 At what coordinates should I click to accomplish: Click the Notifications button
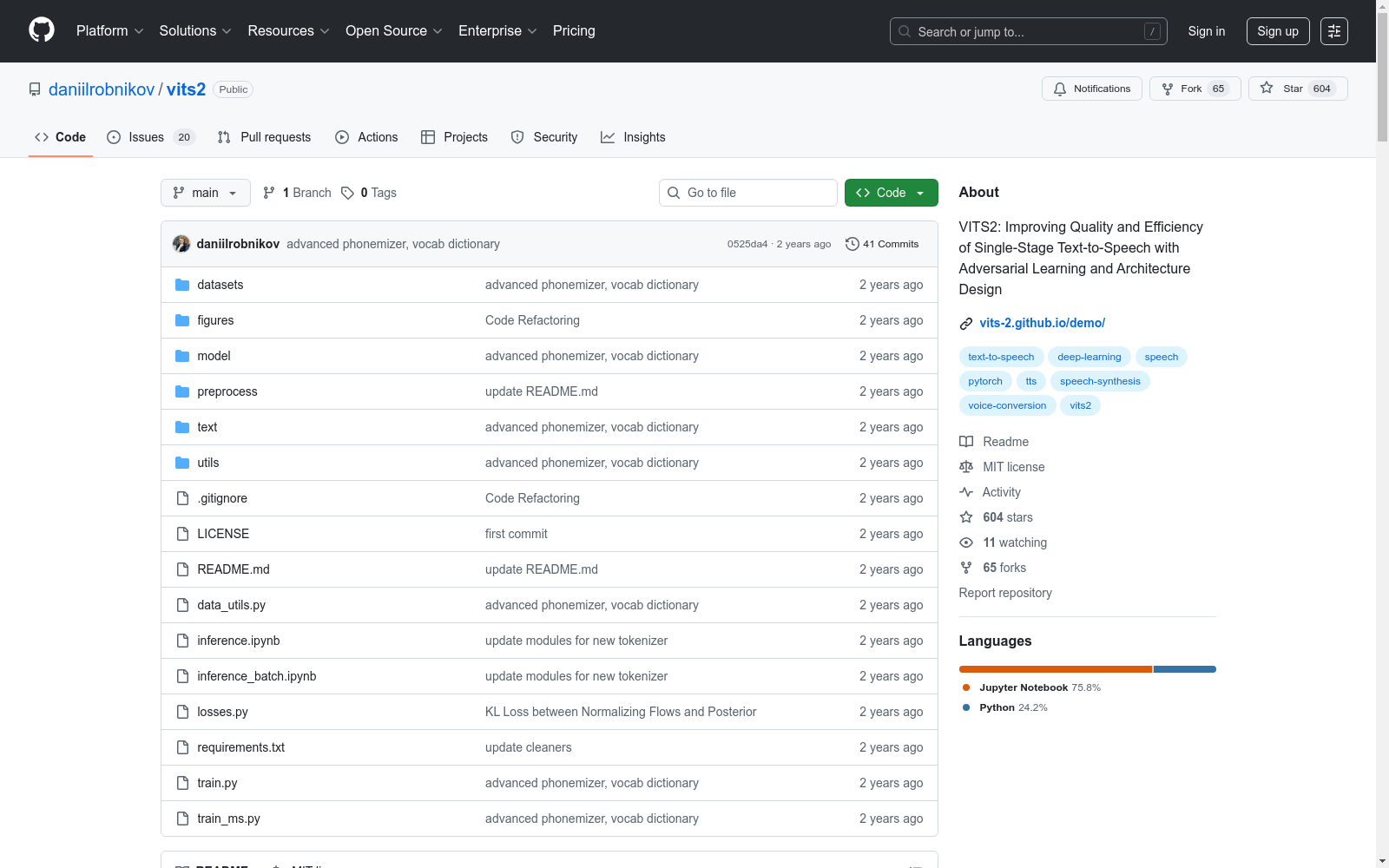tap(1092, 89)
